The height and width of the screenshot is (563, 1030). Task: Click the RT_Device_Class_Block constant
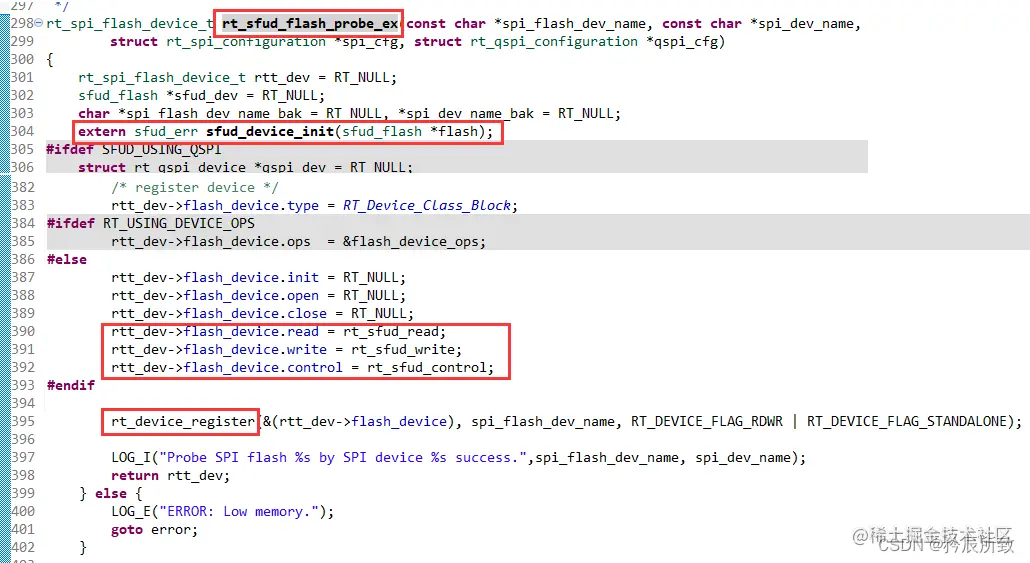point(426,206)
